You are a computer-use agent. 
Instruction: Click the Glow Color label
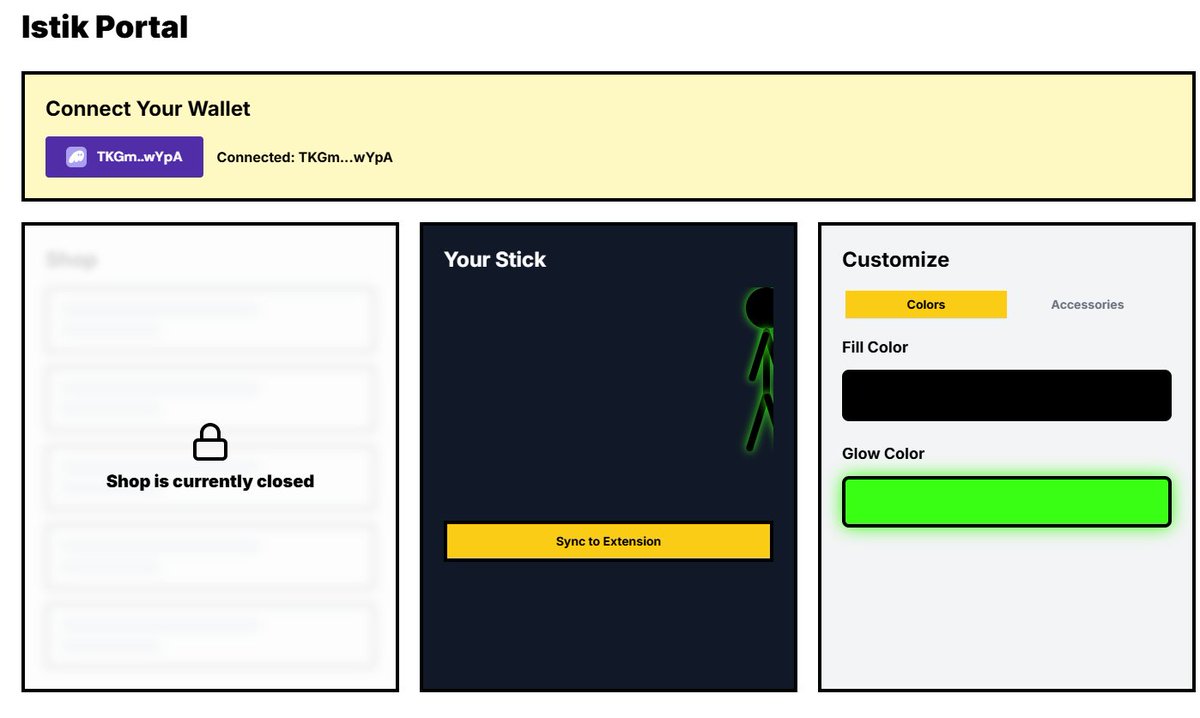click(883, 453)
